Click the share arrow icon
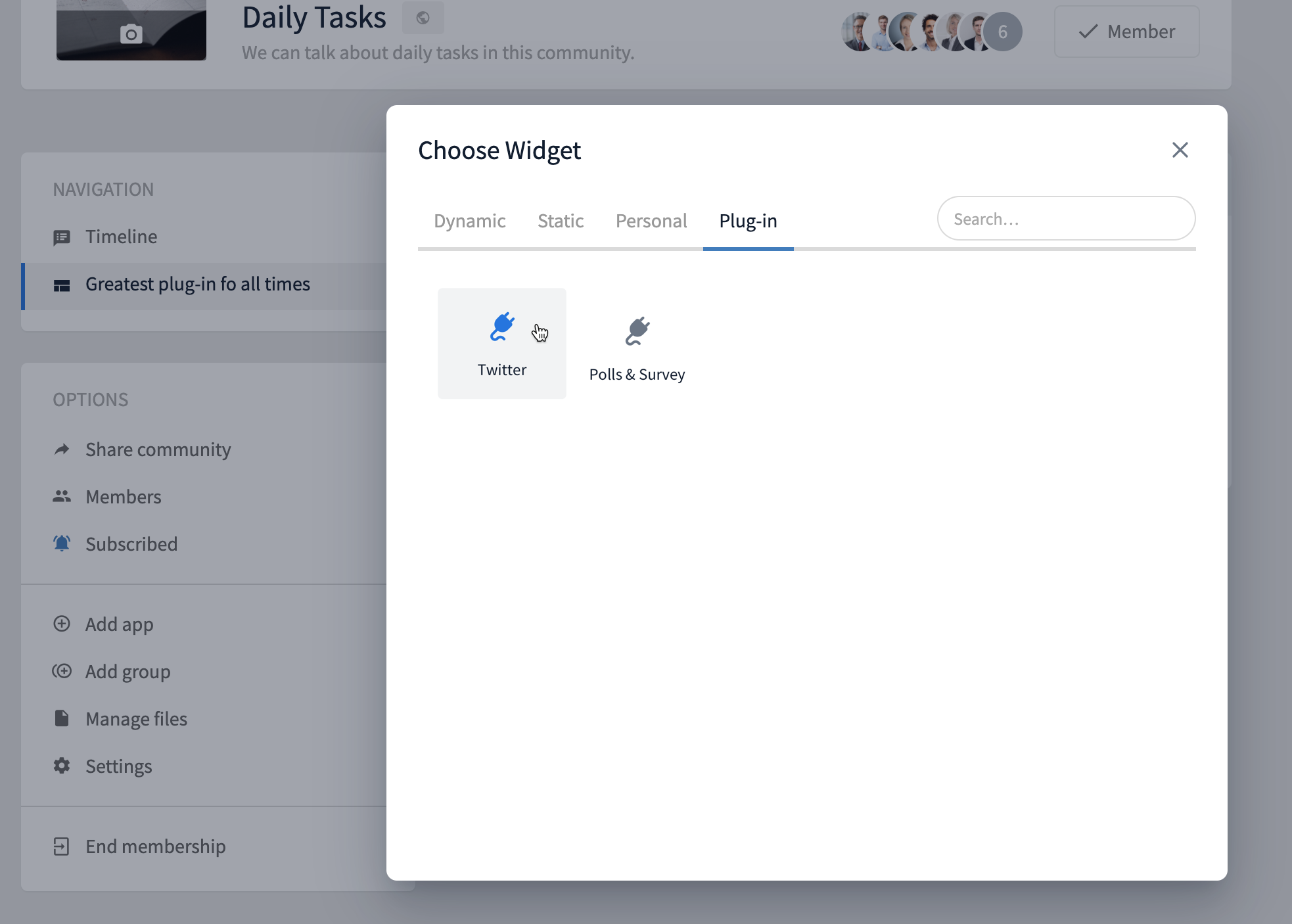The width and height of the screenshot is (1292, 924). (x=62, y=450)
